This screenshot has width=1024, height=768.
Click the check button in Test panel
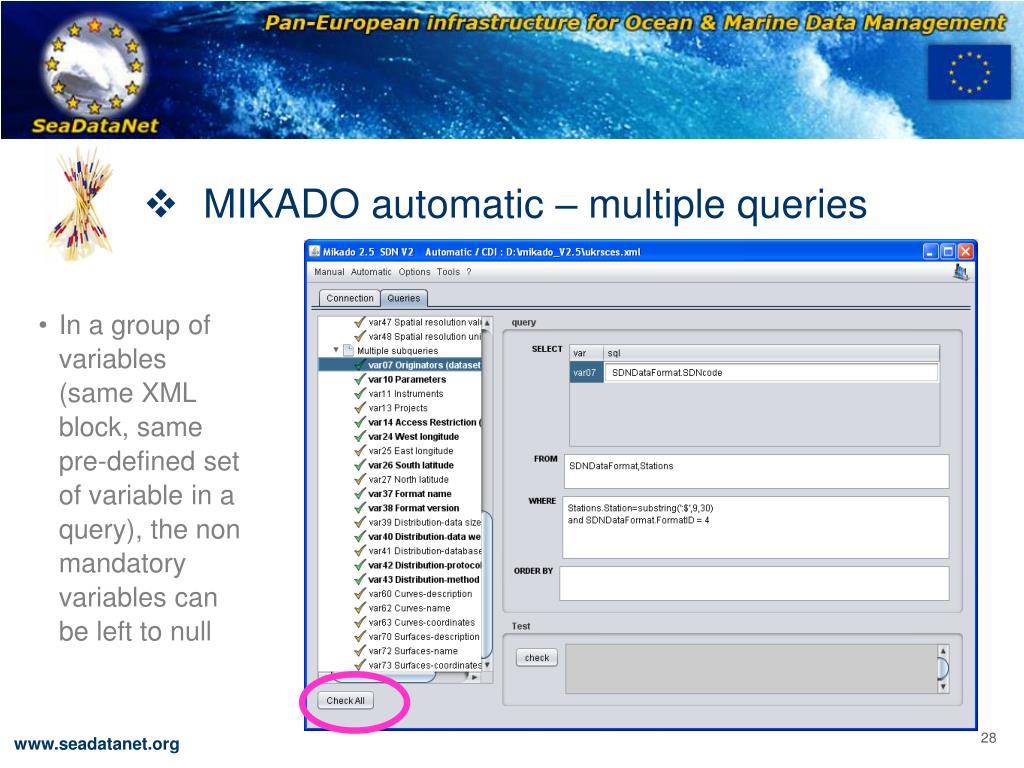[537, 658]
